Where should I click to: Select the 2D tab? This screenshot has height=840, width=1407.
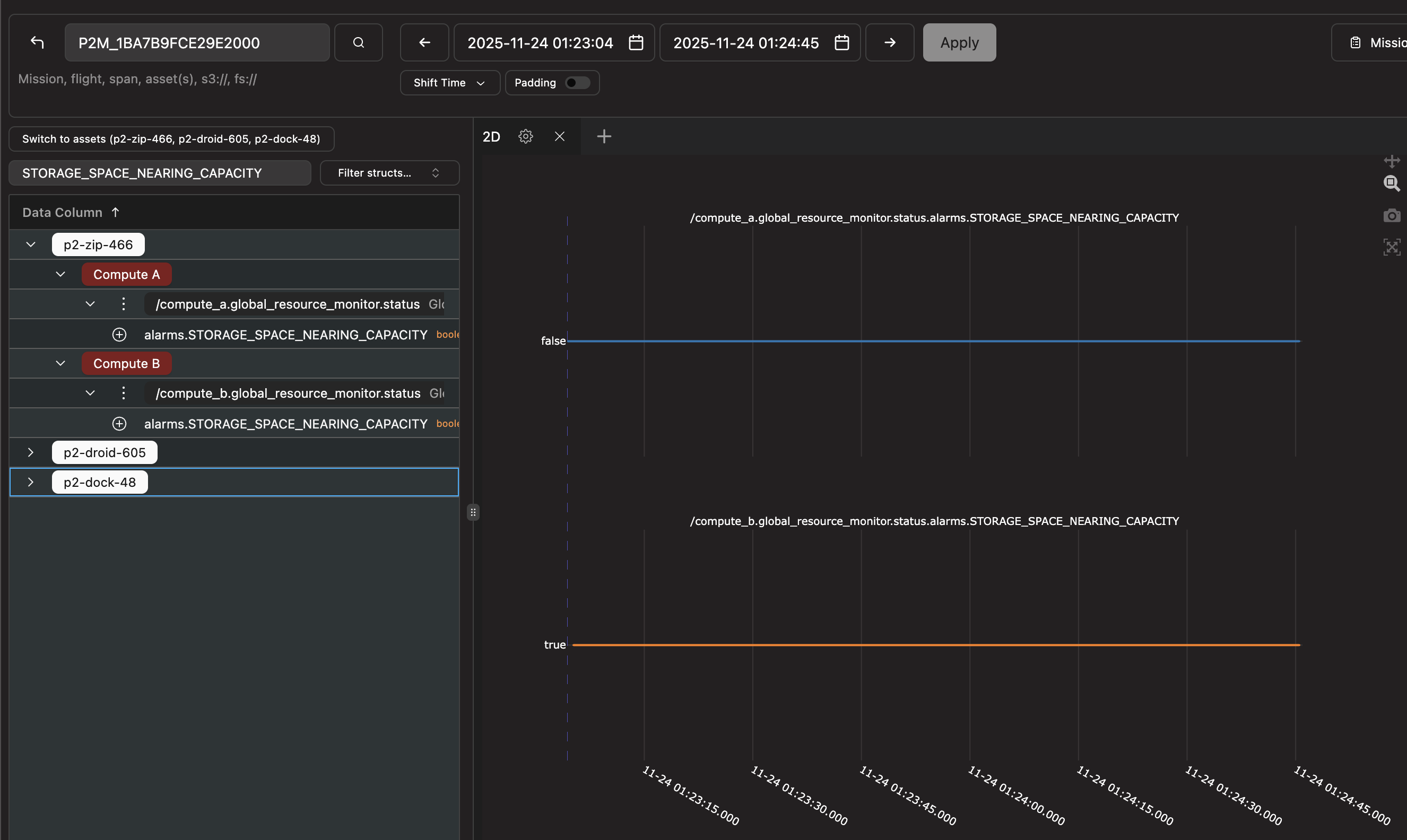(491, 136)
